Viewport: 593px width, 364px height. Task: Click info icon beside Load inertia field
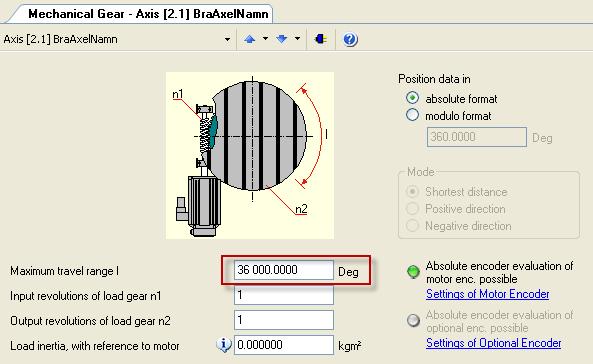click(224, 345)
